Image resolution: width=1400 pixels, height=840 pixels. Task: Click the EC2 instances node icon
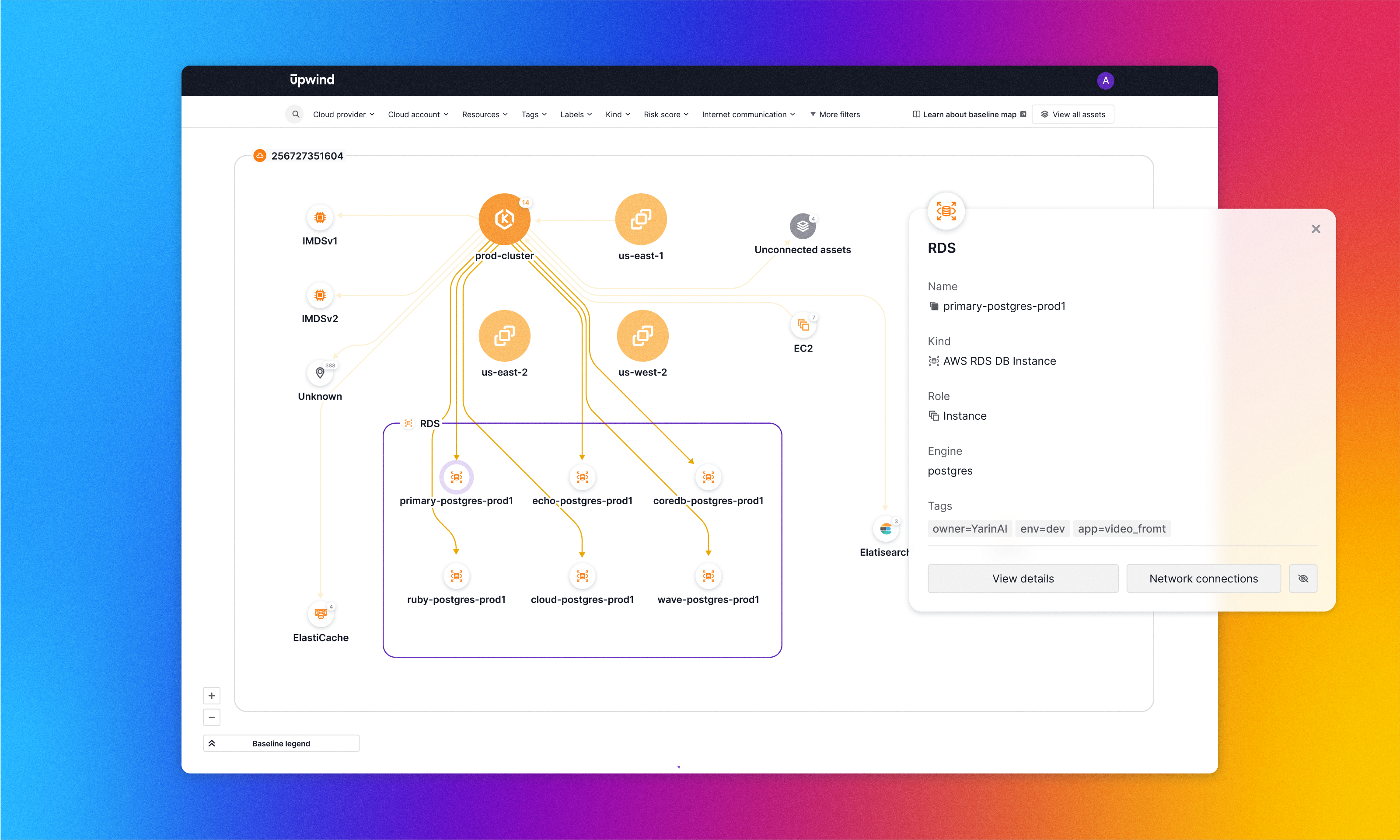pyautogui.click(x=803, y=325)
